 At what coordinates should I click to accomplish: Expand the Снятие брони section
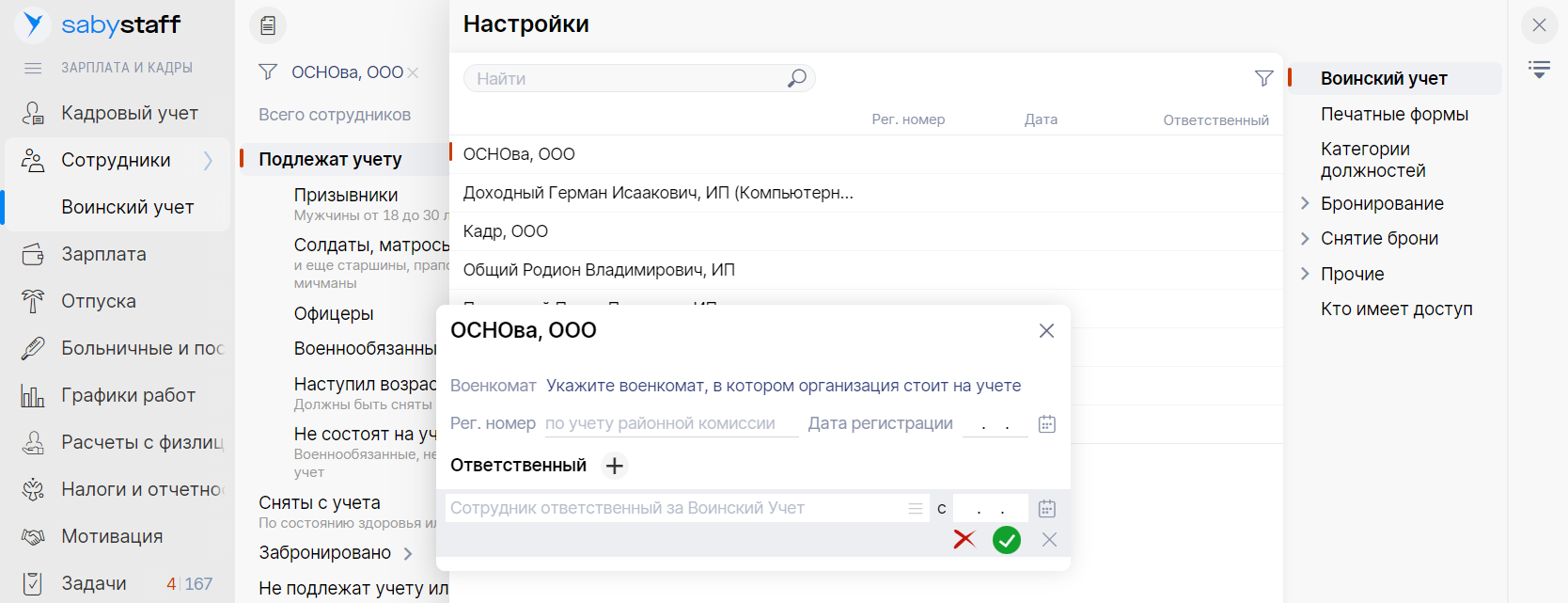click(1305, 238)
